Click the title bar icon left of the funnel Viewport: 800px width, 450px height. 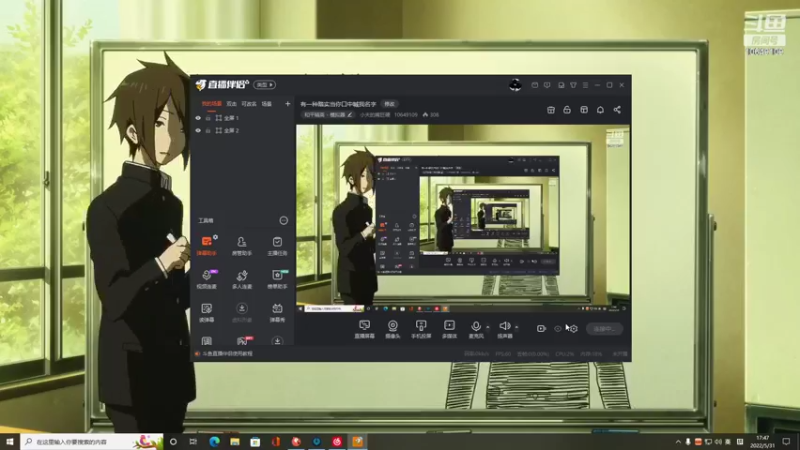pyautogui.click(x=561, y=85)
